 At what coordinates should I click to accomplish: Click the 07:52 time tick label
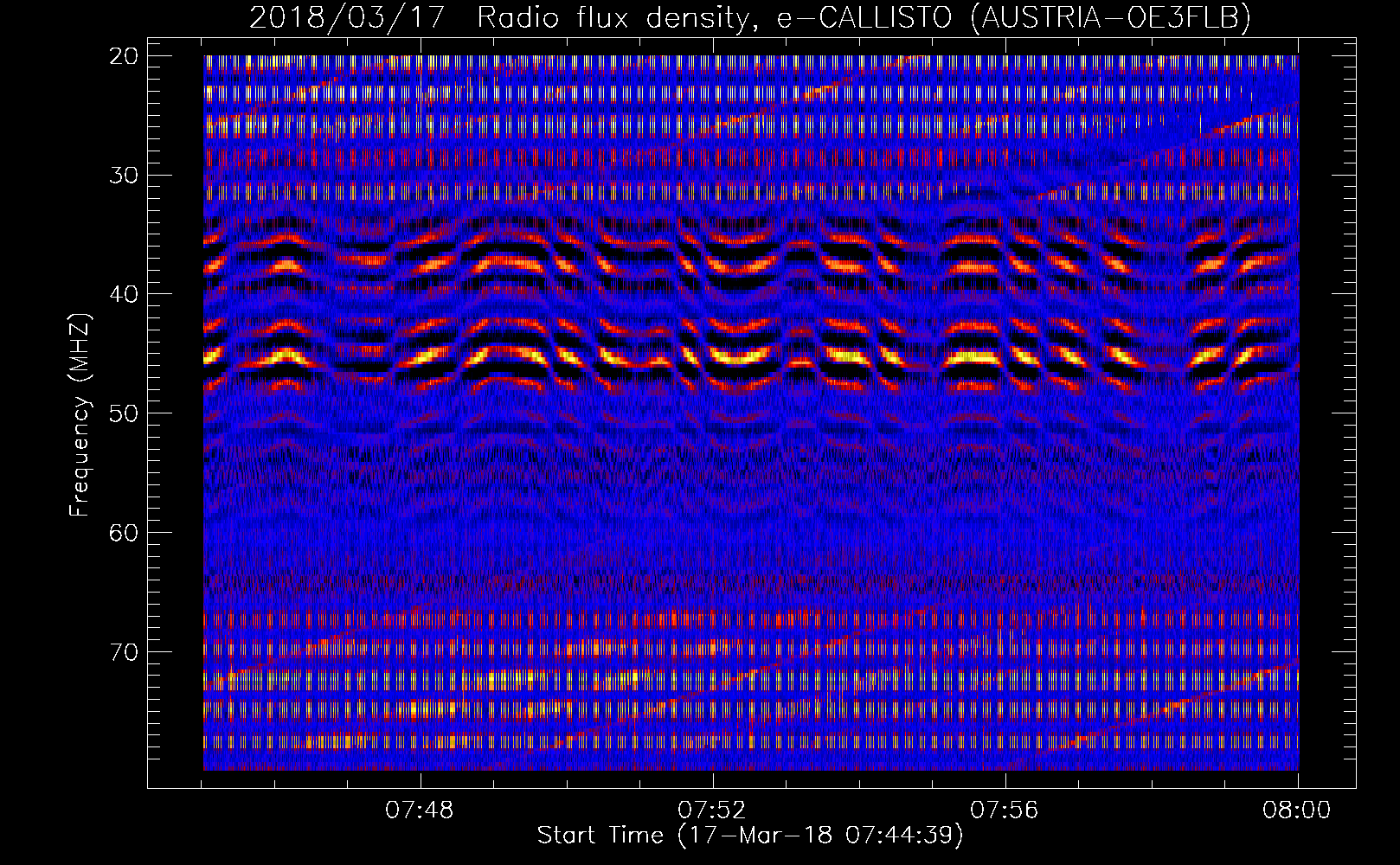click(712, 811)
